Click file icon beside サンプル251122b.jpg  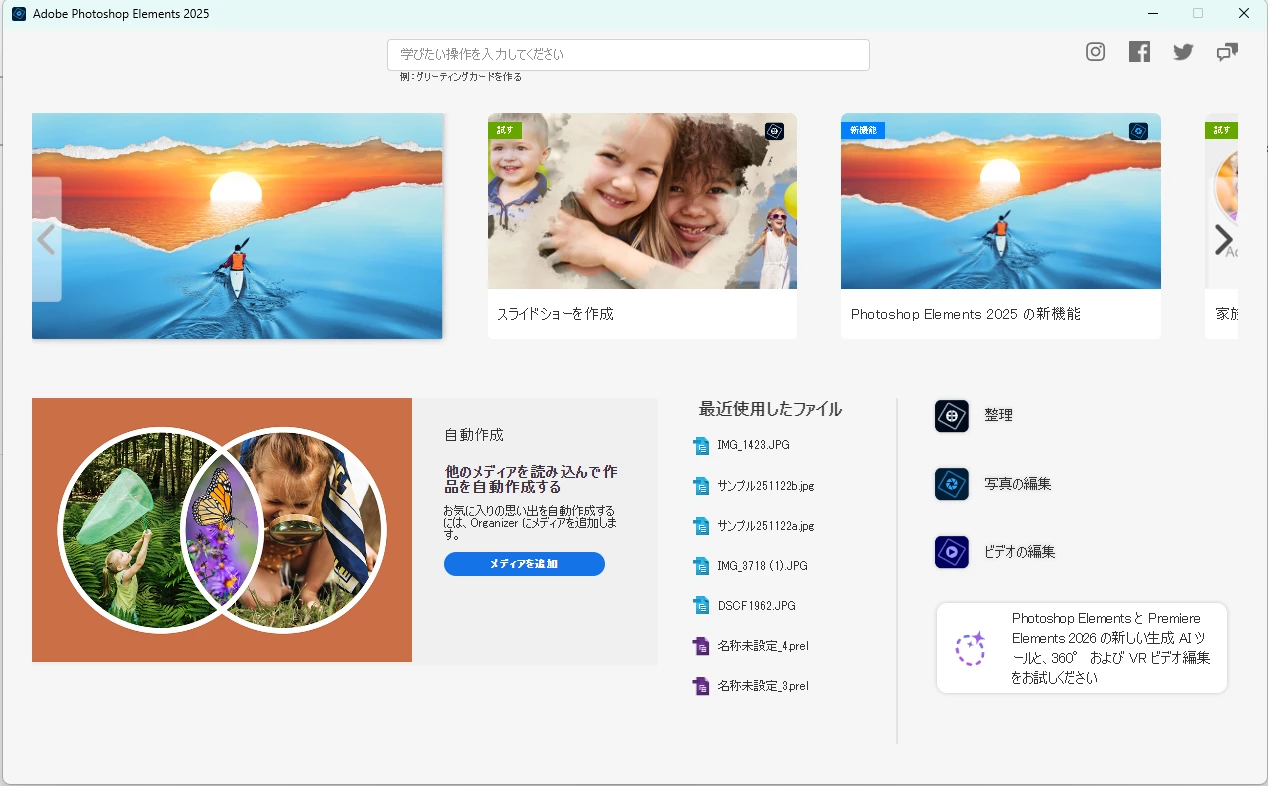(x=701, y=486)
